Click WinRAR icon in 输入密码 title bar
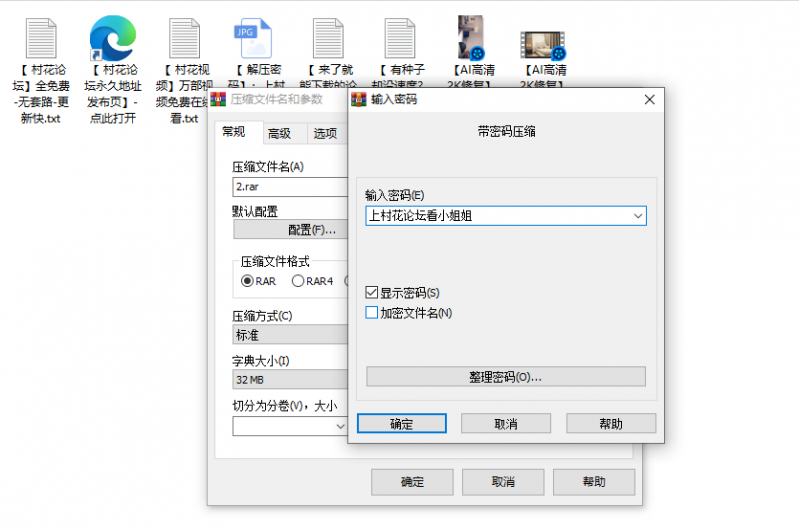Viewport: 799px width, 529px height. pyautogui.click(x=358, y=100)
